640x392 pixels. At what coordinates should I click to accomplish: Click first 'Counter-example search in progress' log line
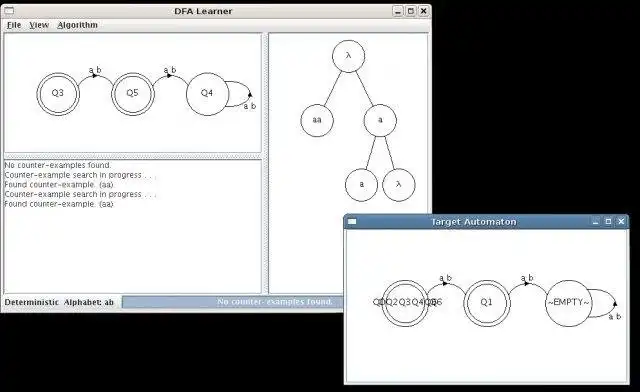pyautogui.click(x=80, y=175)
